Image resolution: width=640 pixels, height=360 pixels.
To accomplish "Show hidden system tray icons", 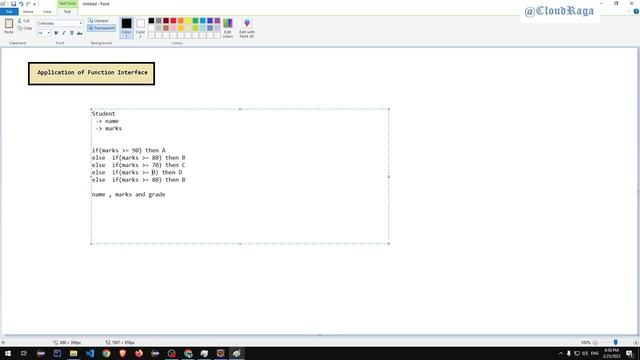I will click(x=560, y=353).
